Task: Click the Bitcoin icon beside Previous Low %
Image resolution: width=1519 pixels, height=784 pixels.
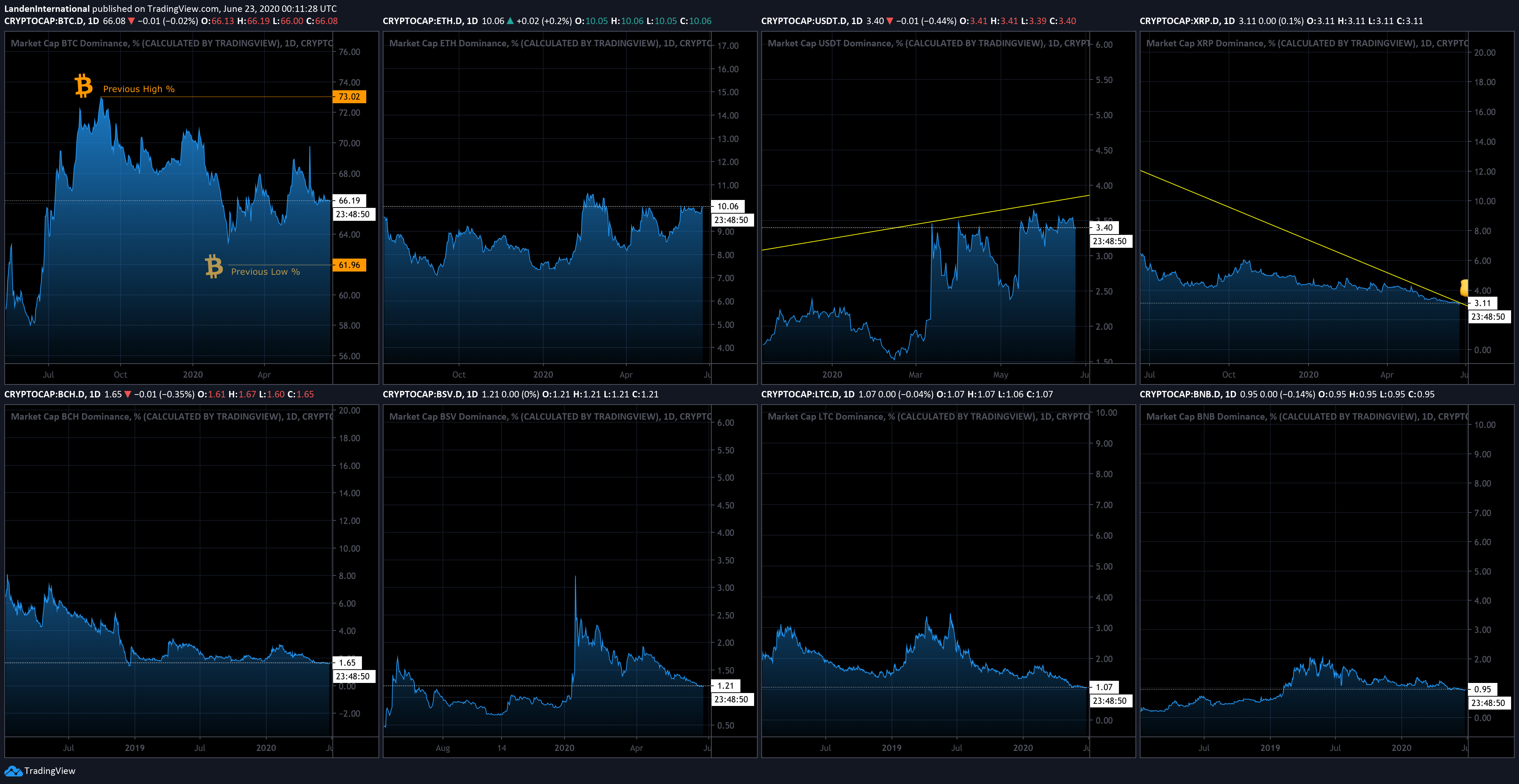Action: click(x=213, y=266)
